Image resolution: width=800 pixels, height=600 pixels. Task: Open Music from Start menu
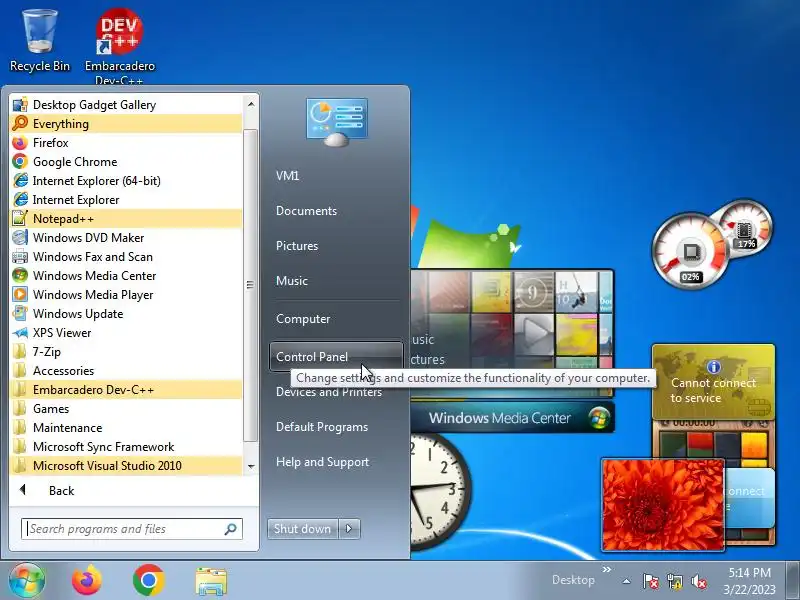(x=337, y=281)
